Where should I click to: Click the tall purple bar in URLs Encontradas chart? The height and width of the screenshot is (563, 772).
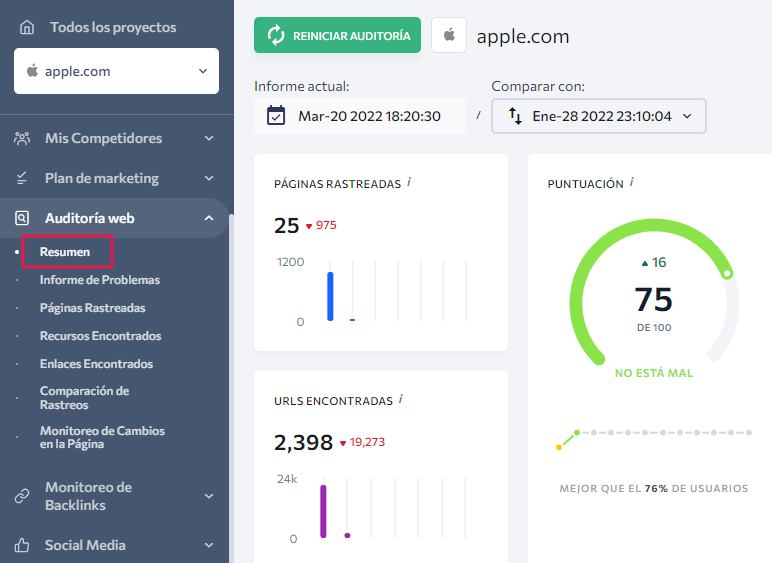pos(323,511)
